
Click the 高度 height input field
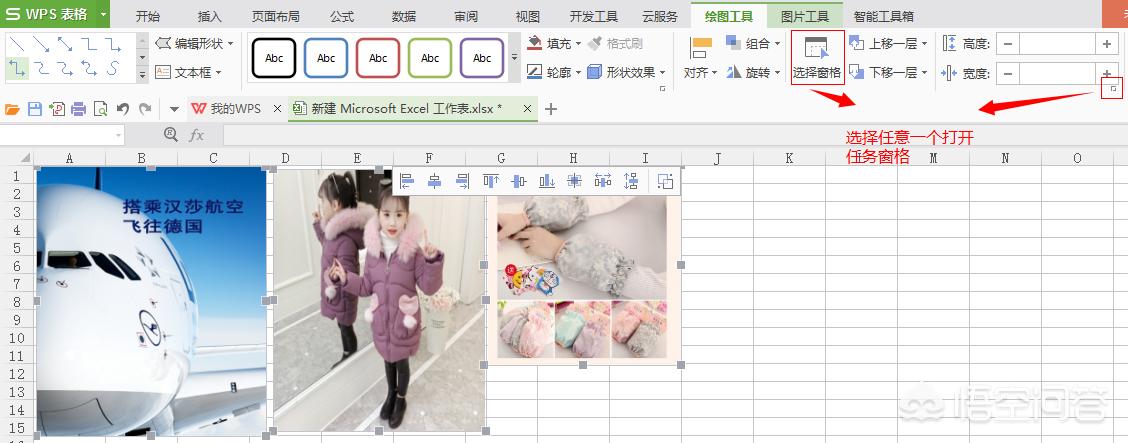(x=1057, y=45)
